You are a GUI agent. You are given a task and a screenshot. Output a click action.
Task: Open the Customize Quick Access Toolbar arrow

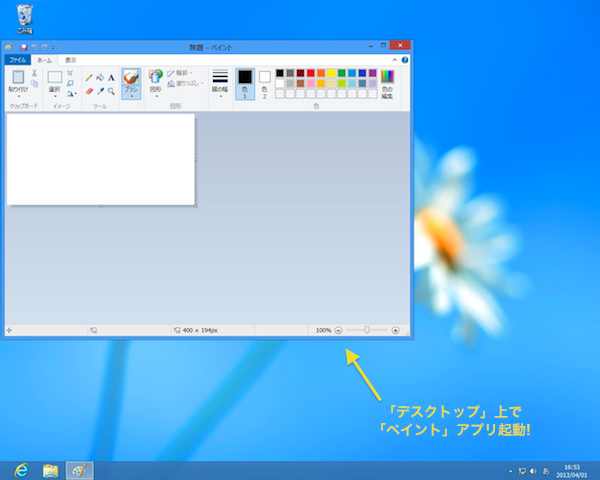[x=53, y=47]
